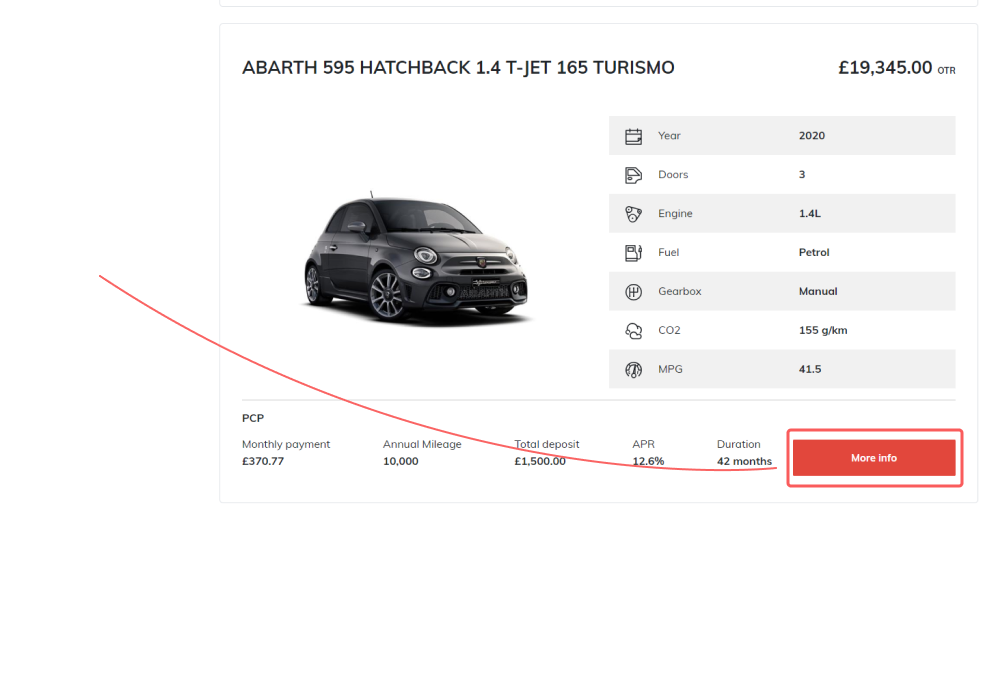
Task: Click the Monthly payment label
Action: point(286,445)
